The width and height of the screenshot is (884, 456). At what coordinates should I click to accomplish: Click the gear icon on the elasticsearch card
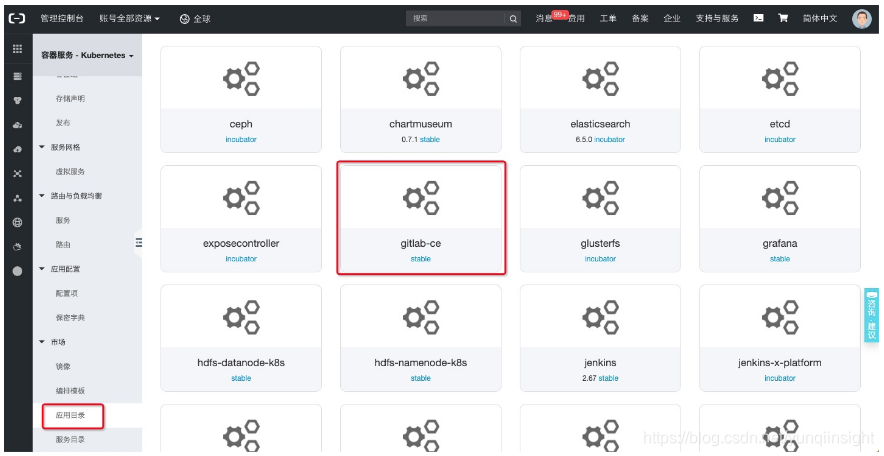coord(600,78)
